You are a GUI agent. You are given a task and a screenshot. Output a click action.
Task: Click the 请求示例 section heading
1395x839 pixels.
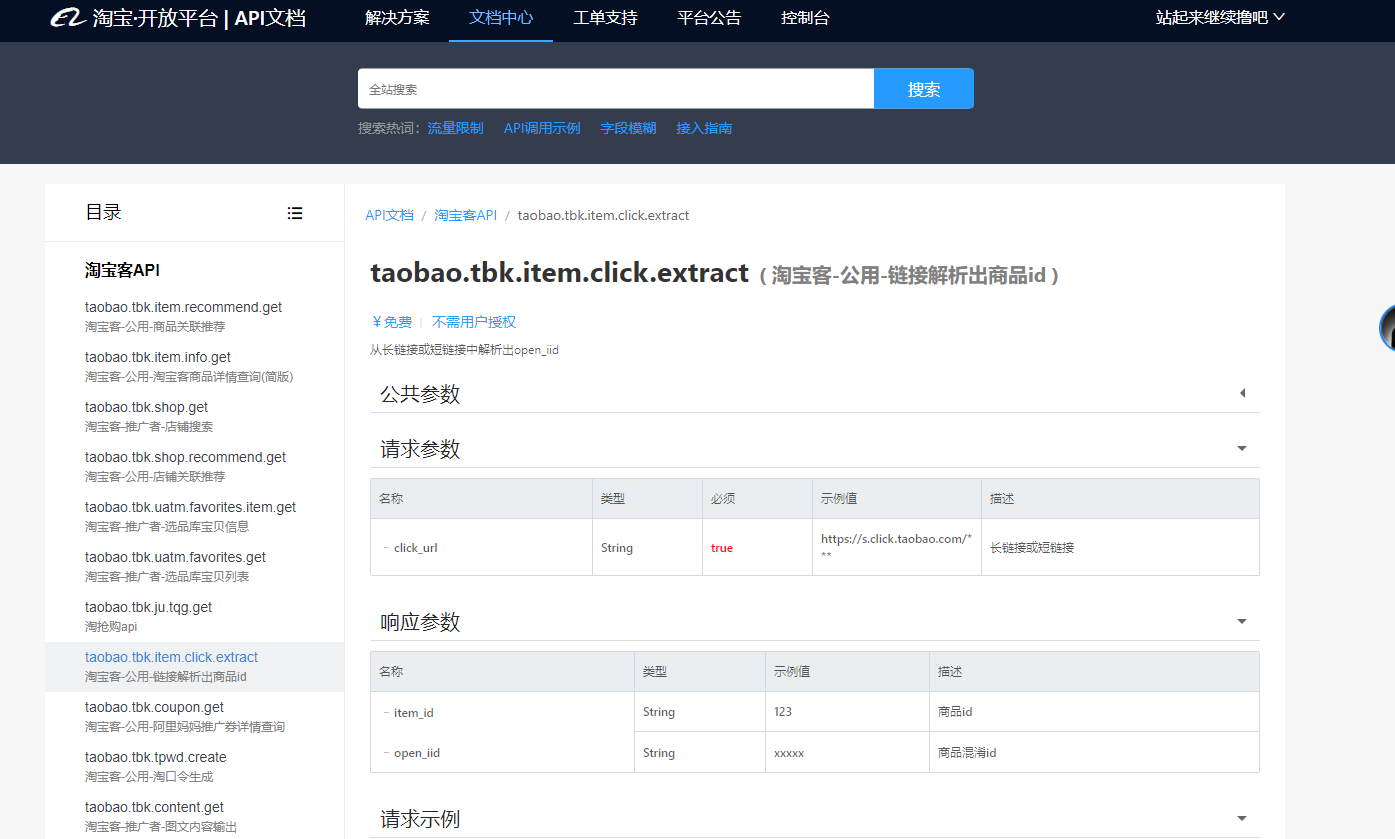pyautogui.click(x=420, y=819)
